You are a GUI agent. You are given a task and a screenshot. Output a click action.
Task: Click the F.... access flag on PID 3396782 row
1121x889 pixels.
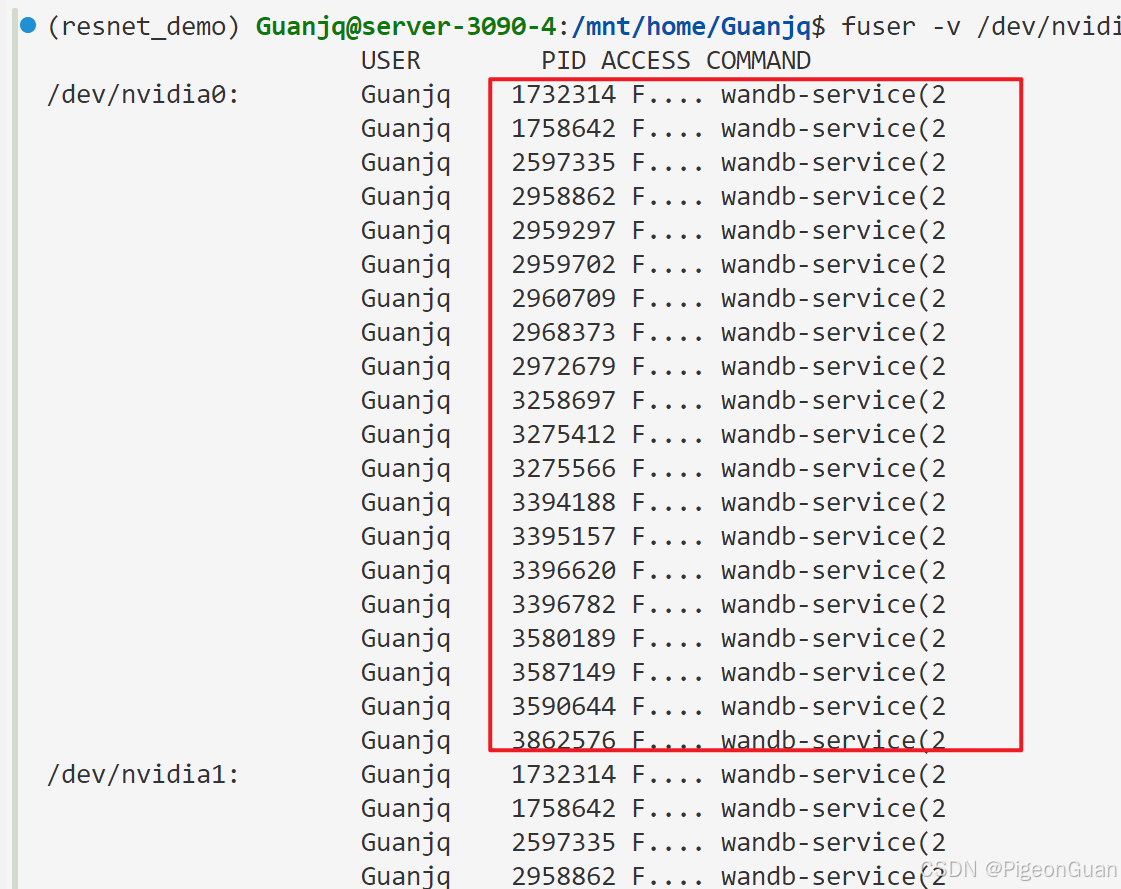pos(668,604)
